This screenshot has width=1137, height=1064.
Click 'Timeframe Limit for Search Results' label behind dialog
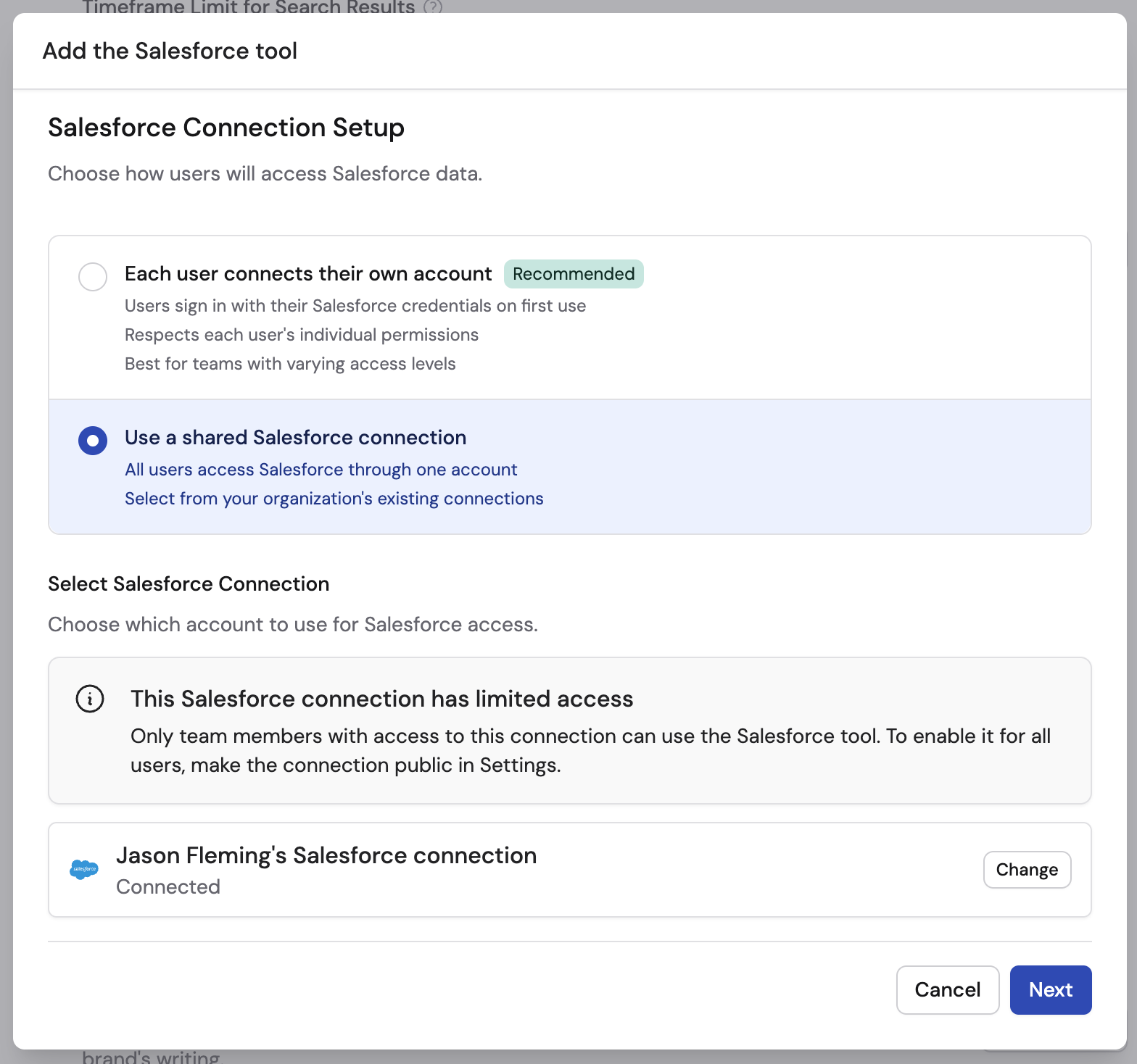(249, 7)
